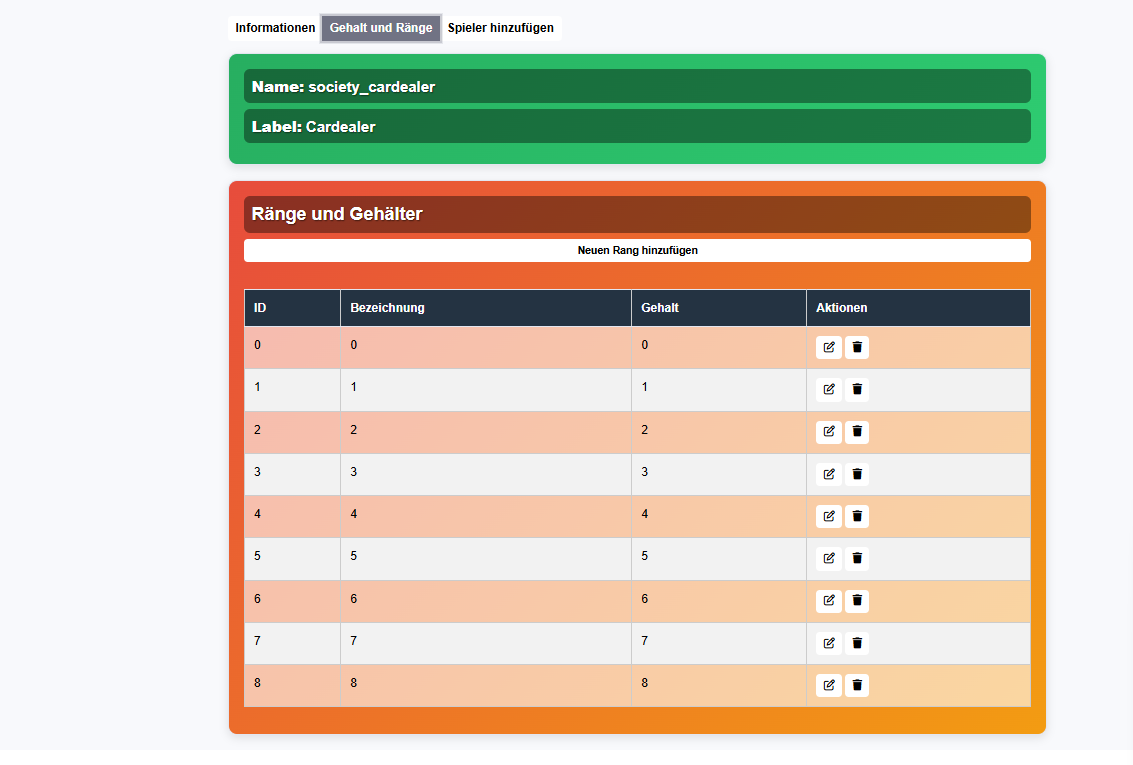This screenshot has height=765, width=1133.
Task: Open the editor for rank 3
Action: point(828,474)
